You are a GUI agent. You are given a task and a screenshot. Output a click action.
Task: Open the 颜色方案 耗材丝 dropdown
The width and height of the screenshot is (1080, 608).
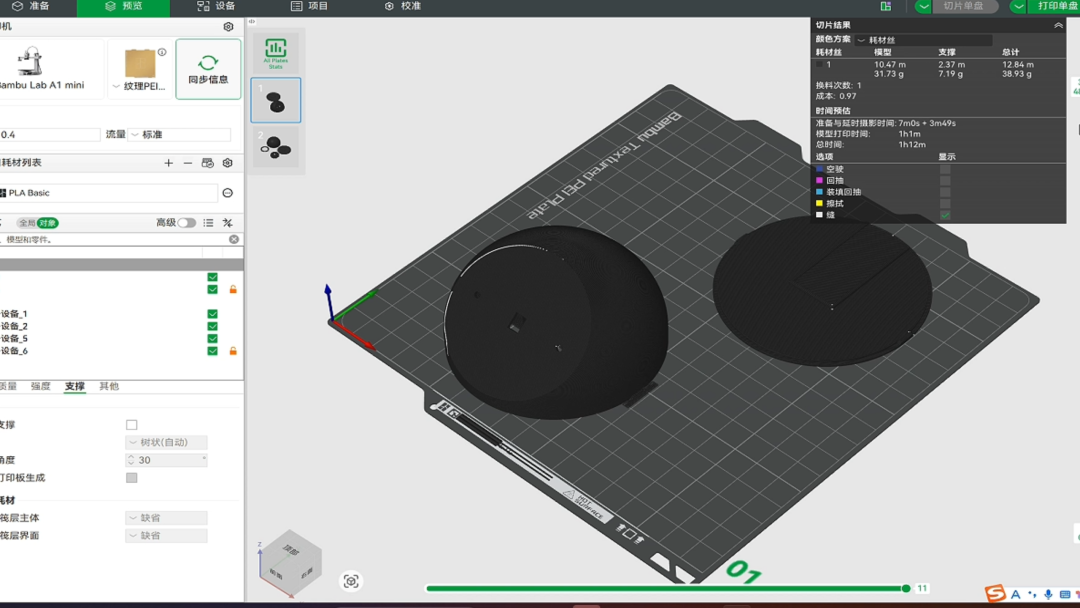click(x=924, y=40)
